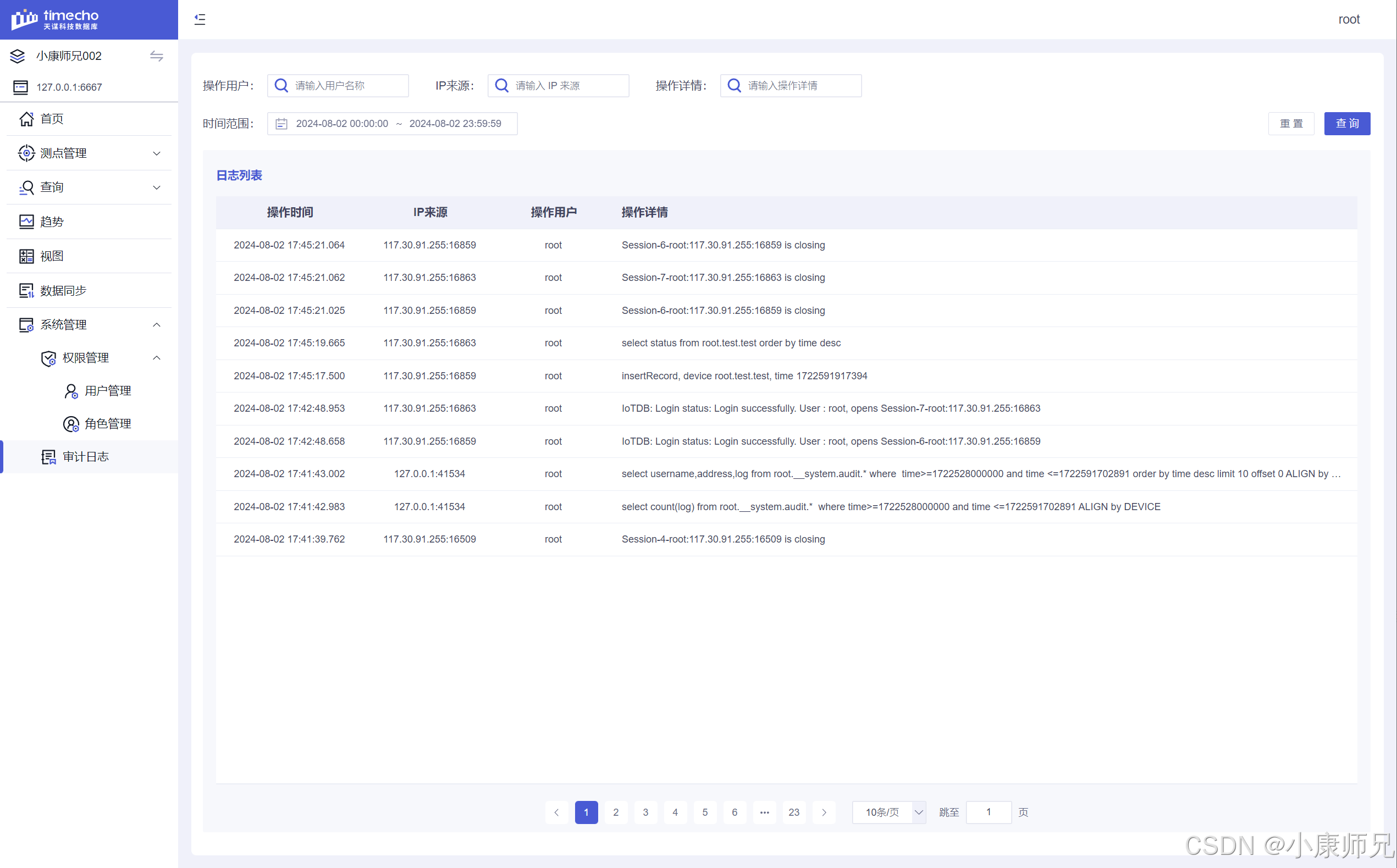The image size is (1397, 868).
Task: Click the timecho logo
Action: [x=55, y=20]
